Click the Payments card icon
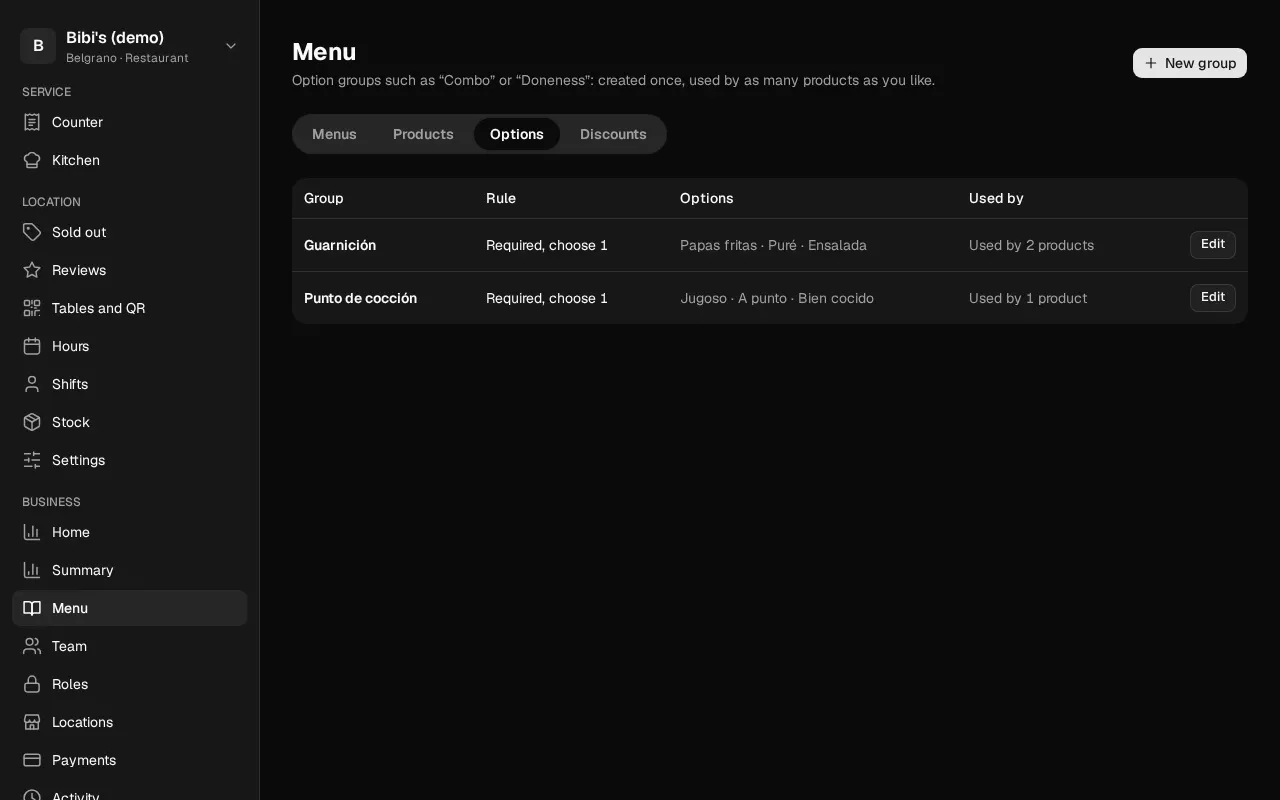This screenshot has height=800, width=1280. point(32,760)
